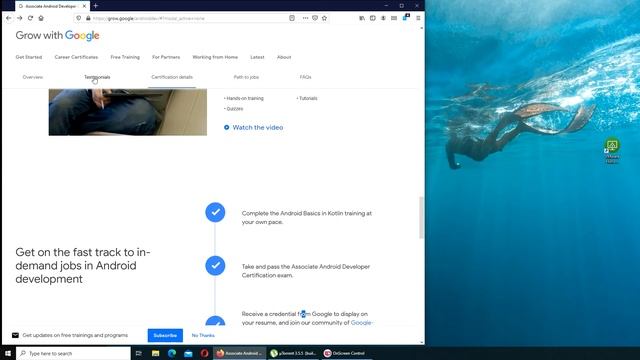This screenshot has width=640, height=360.
Task: Switch to the Firefox taskbar button
Action: click(240, 353)
